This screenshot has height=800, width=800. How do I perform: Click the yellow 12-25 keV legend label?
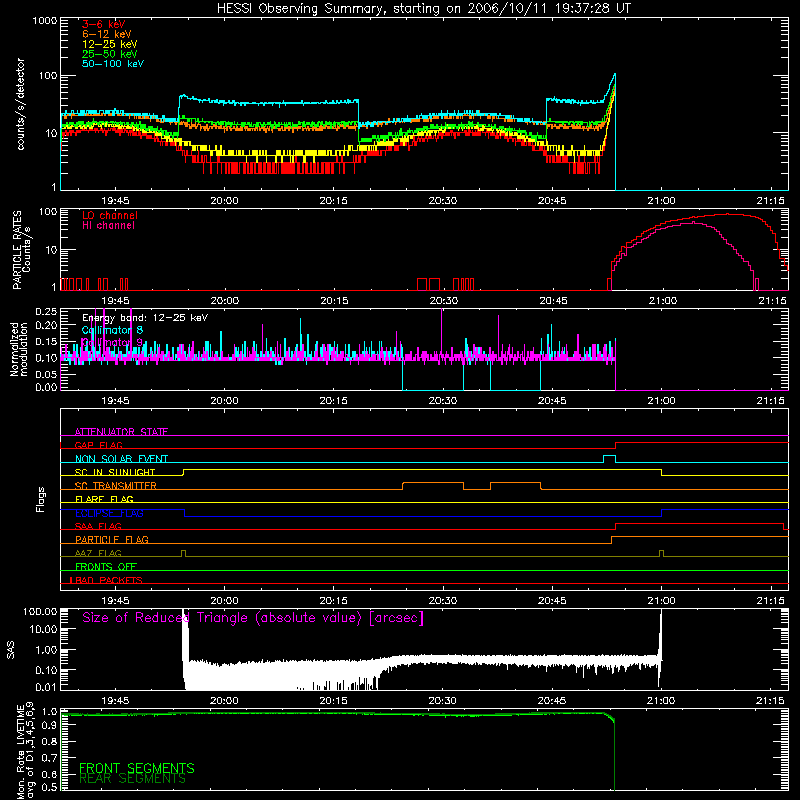tap(110, 44)
